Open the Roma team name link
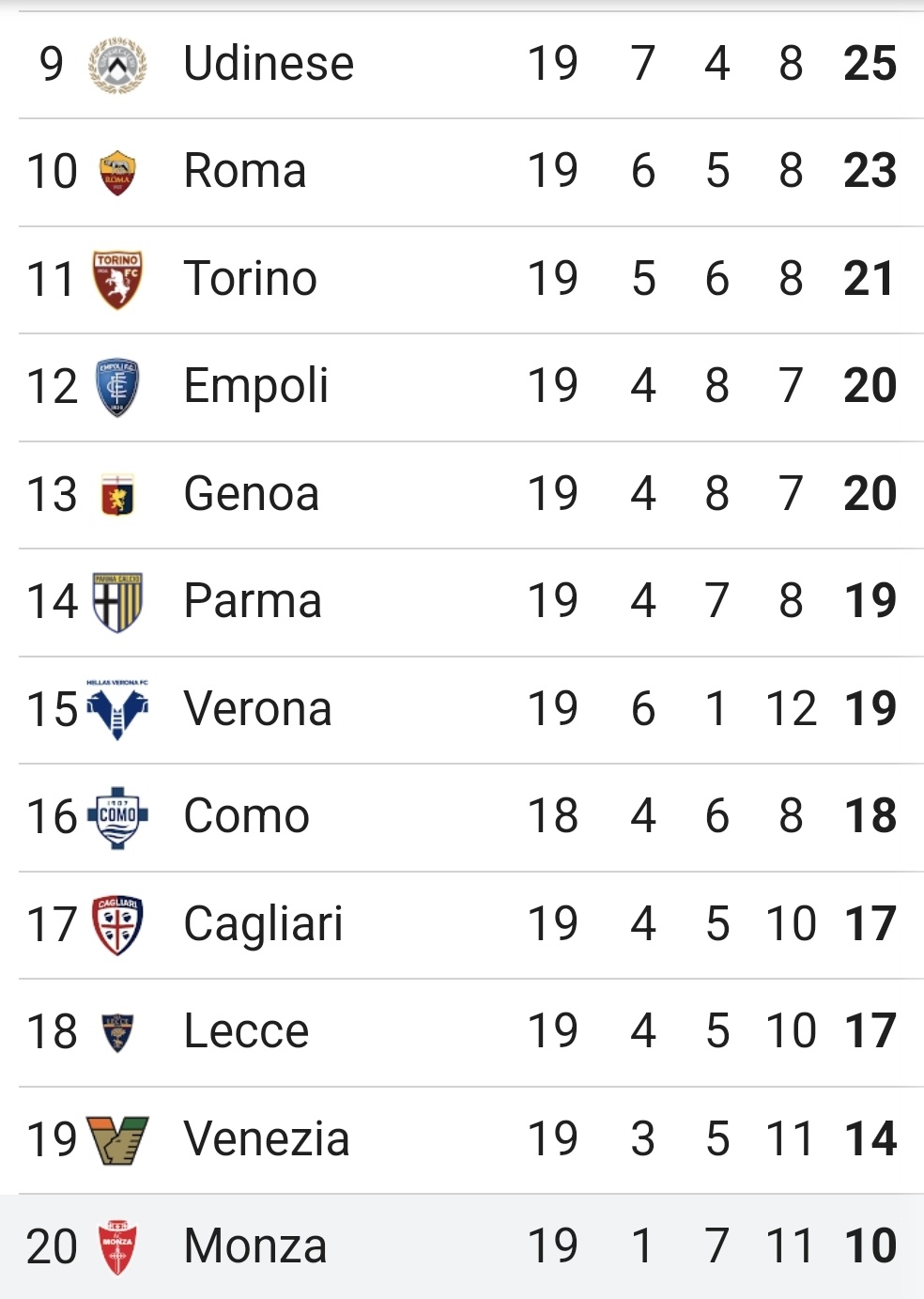This screenshot has height=1299, width=924. [245, 171]
